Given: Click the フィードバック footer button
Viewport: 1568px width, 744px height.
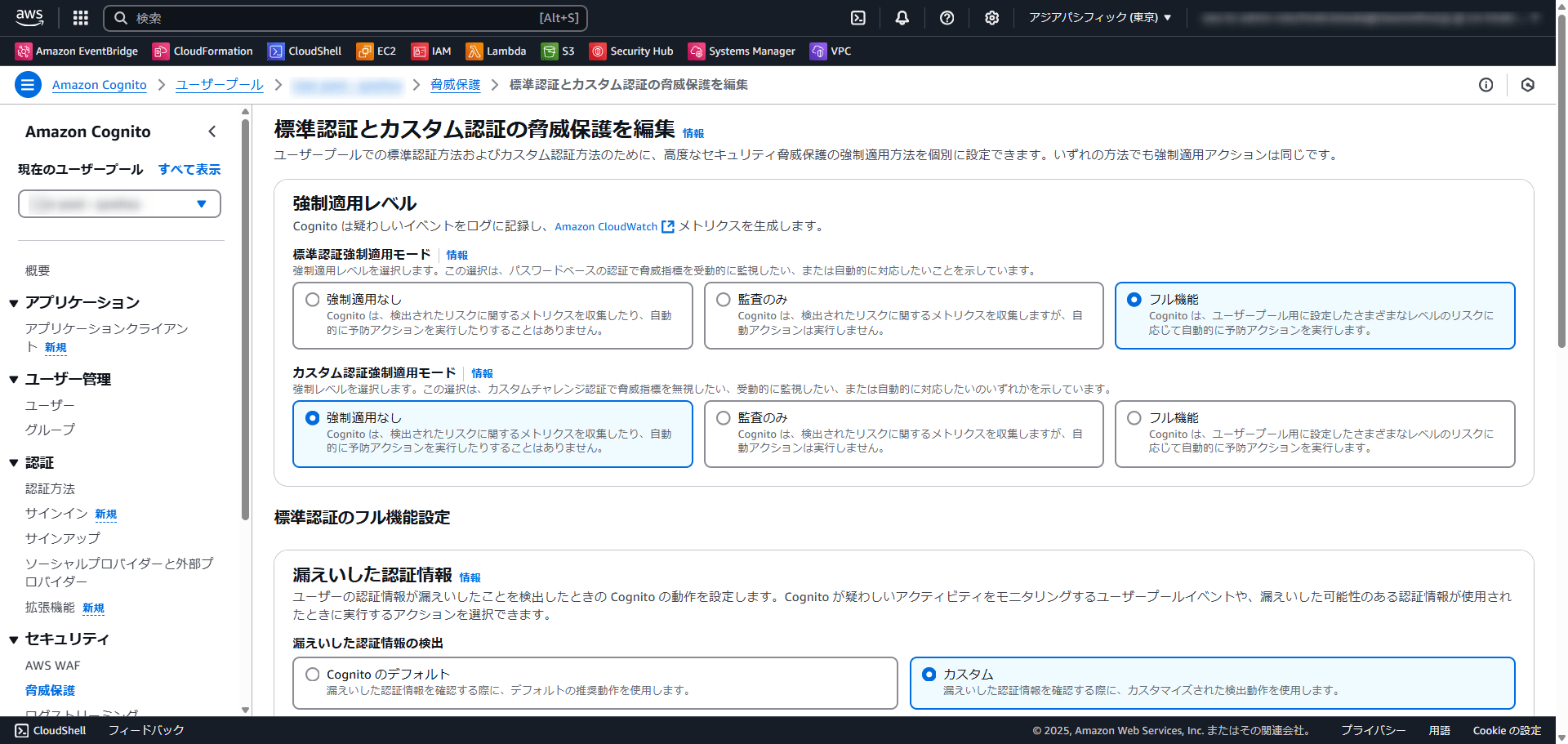Looking at the screenshot, I should click(x=146, y=730).
